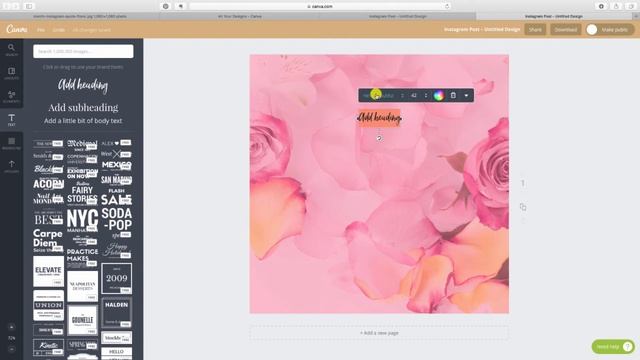Click the Canva logo
This screenshot has width=640, height=360.
(17, 29)
